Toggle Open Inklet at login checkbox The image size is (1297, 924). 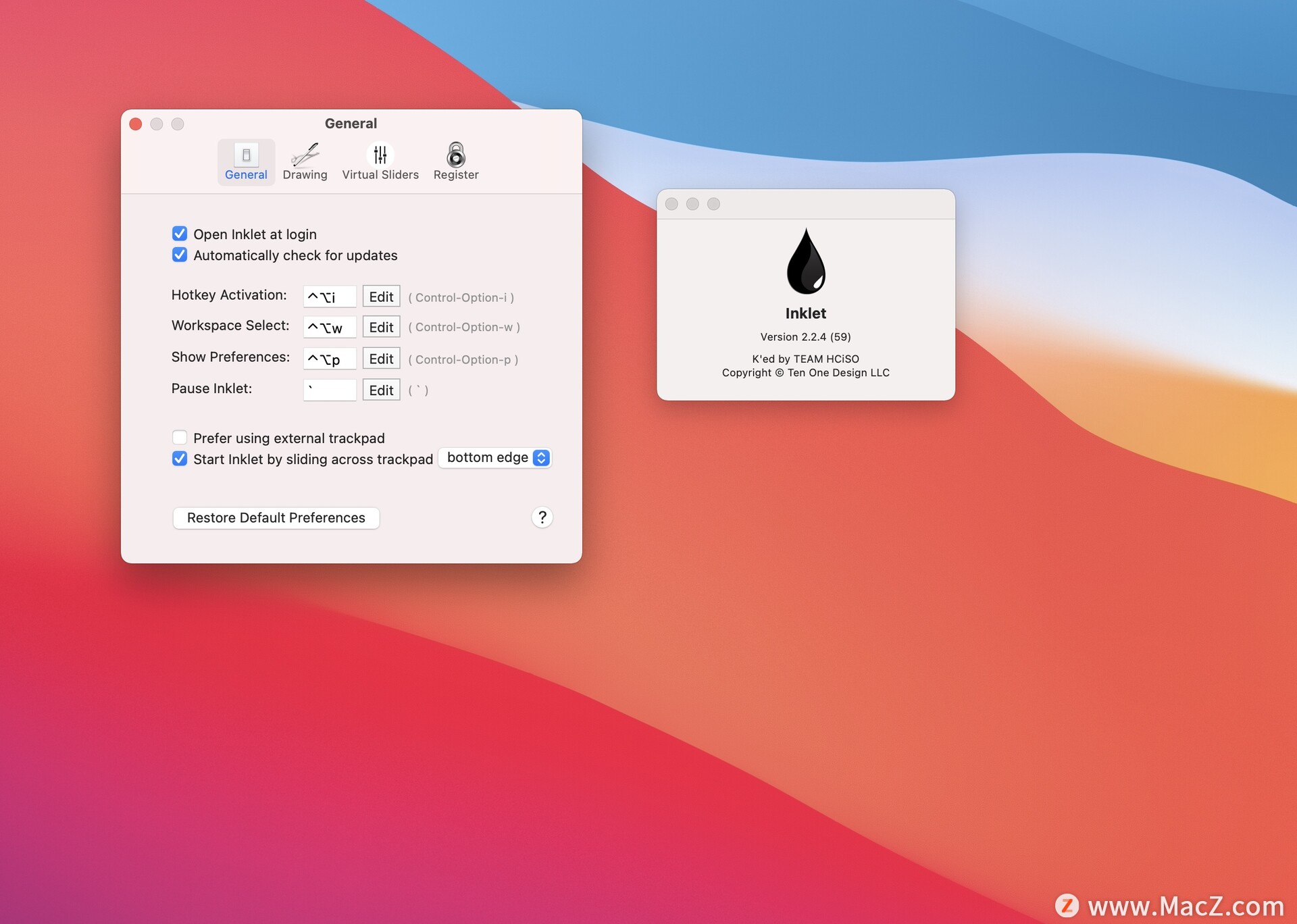click(180, 234)
